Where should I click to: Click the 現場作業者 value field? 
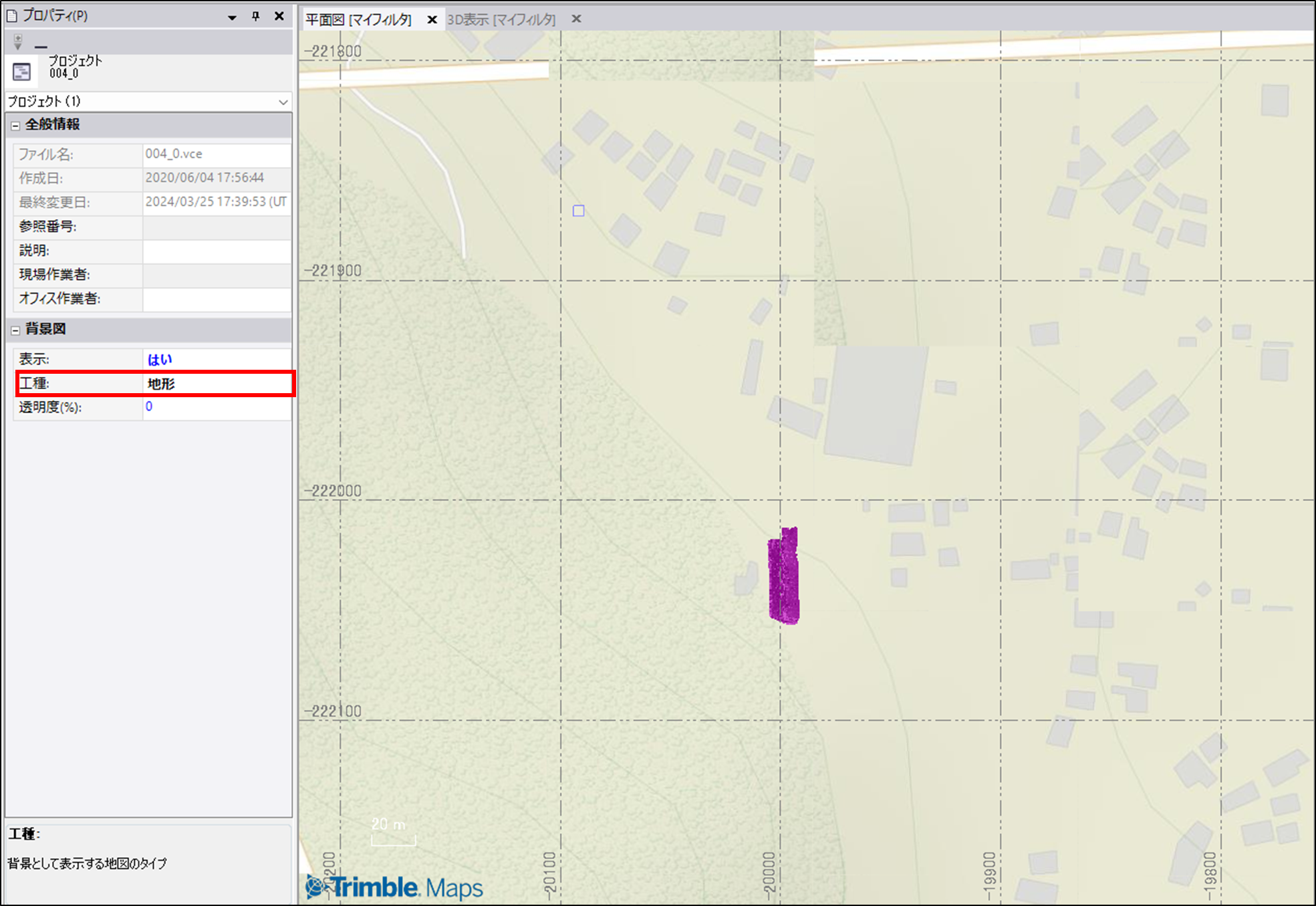tap(217, 275)
